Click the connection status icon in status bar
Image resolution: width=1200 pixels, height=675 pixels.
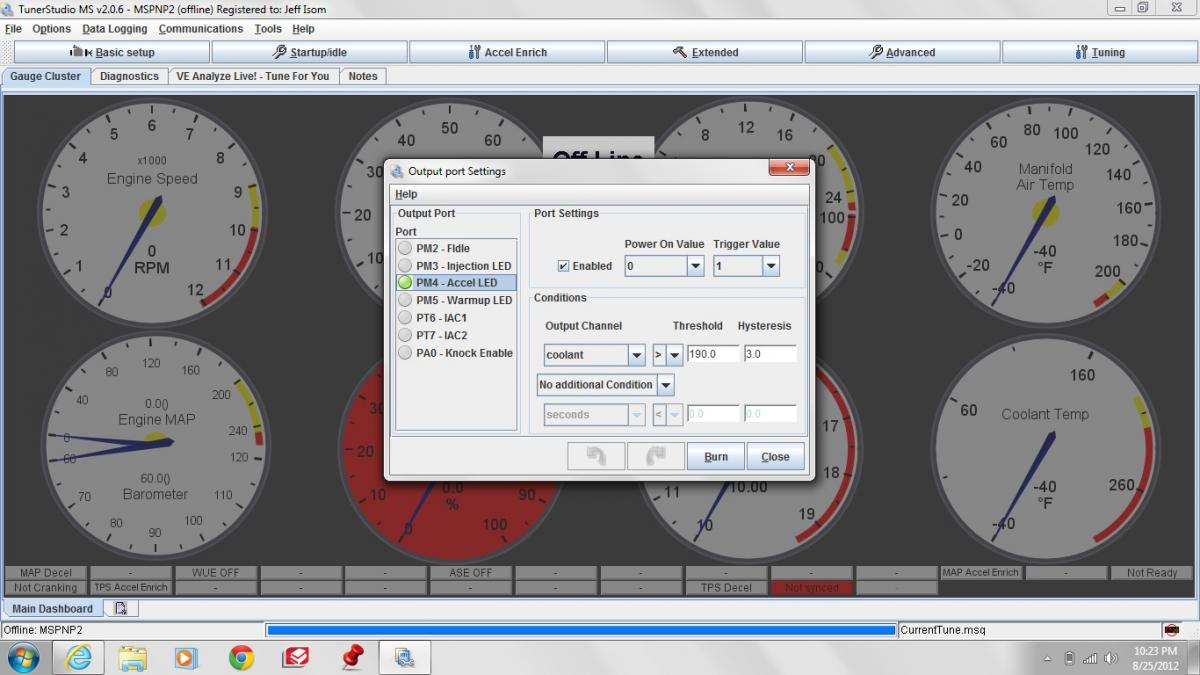pyautogui.click(x=1170, y=630)
